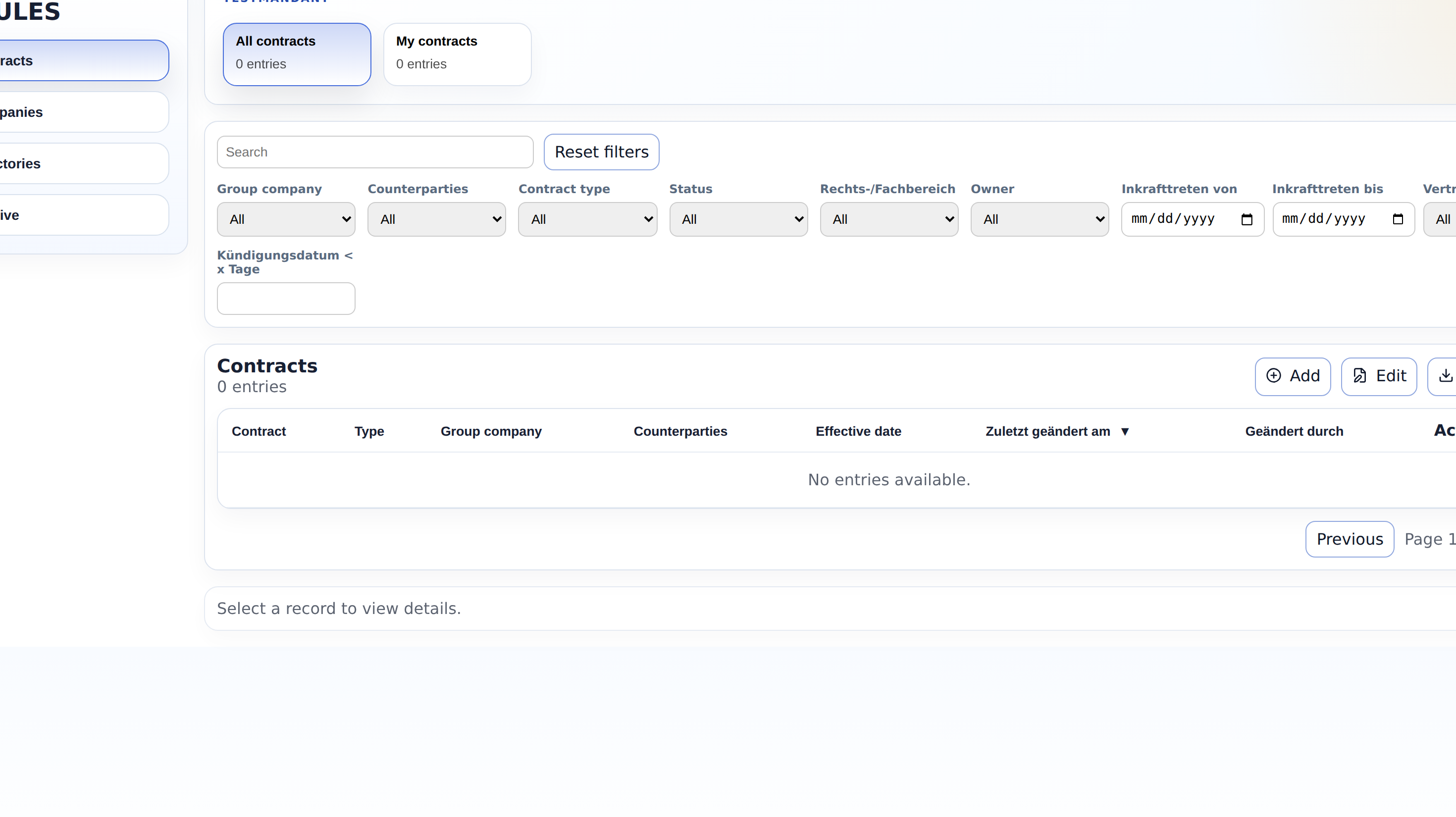The height and width of the screenshot is (817, 1456).
Task: Click the Edit button for contracts
Action: click(1379, 376)
